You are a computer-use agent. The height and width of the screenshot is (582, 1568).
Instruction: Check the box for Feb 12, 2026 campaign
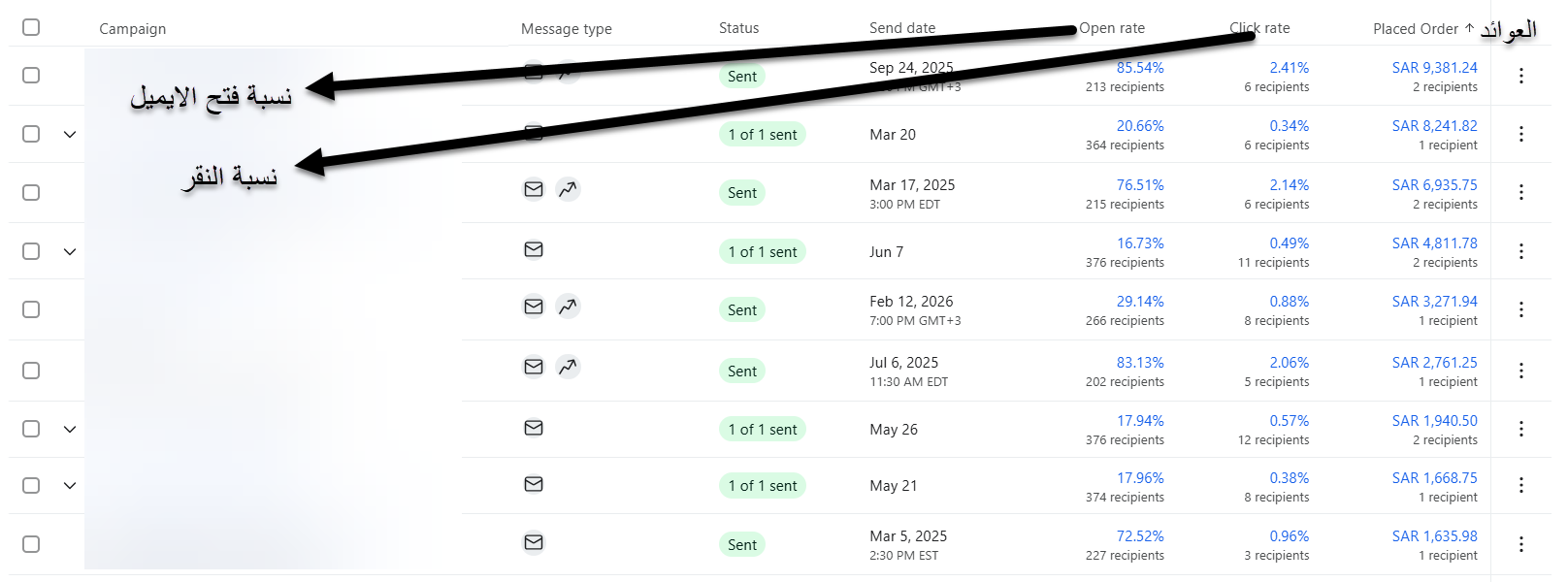(31, 309)
